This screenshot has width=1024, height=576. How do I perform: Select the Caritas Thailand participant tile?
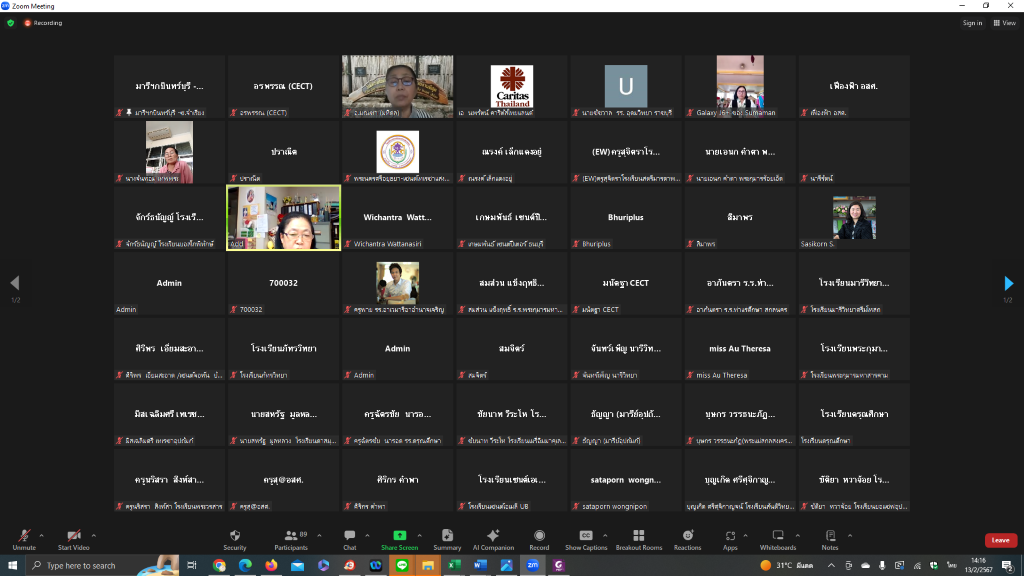511,86
